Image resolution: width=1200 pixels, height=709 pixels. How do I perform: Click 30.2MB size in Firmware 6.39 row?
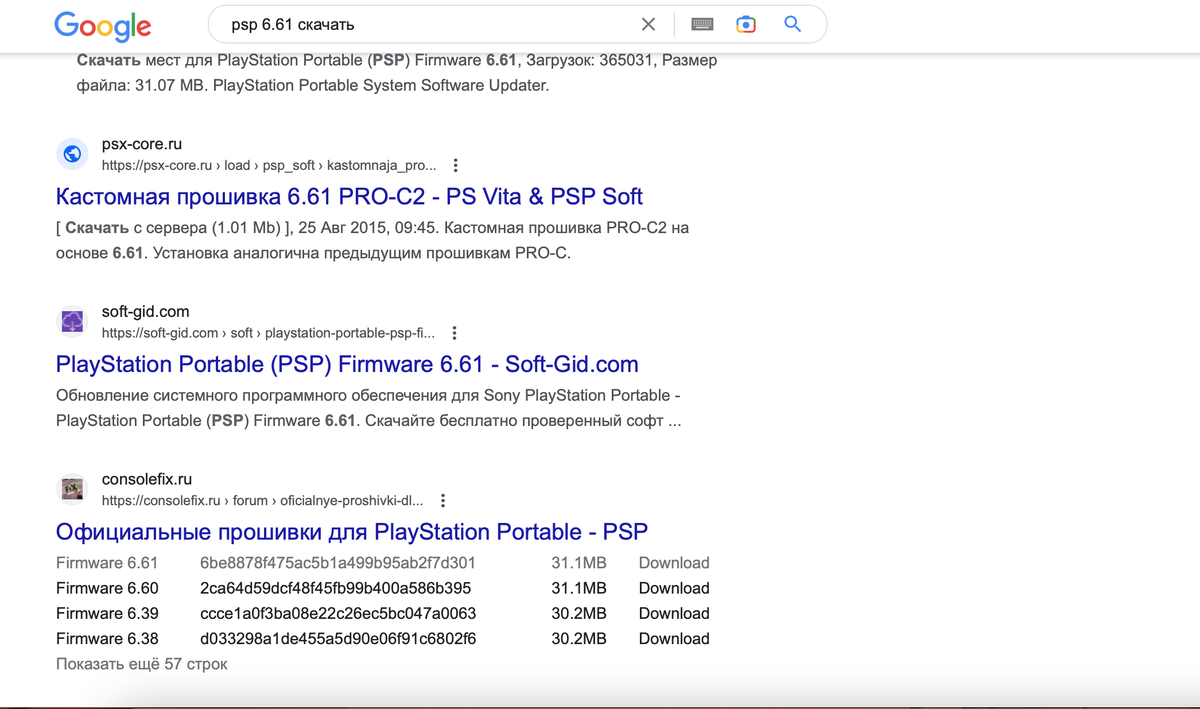click(x=579, y=613)
